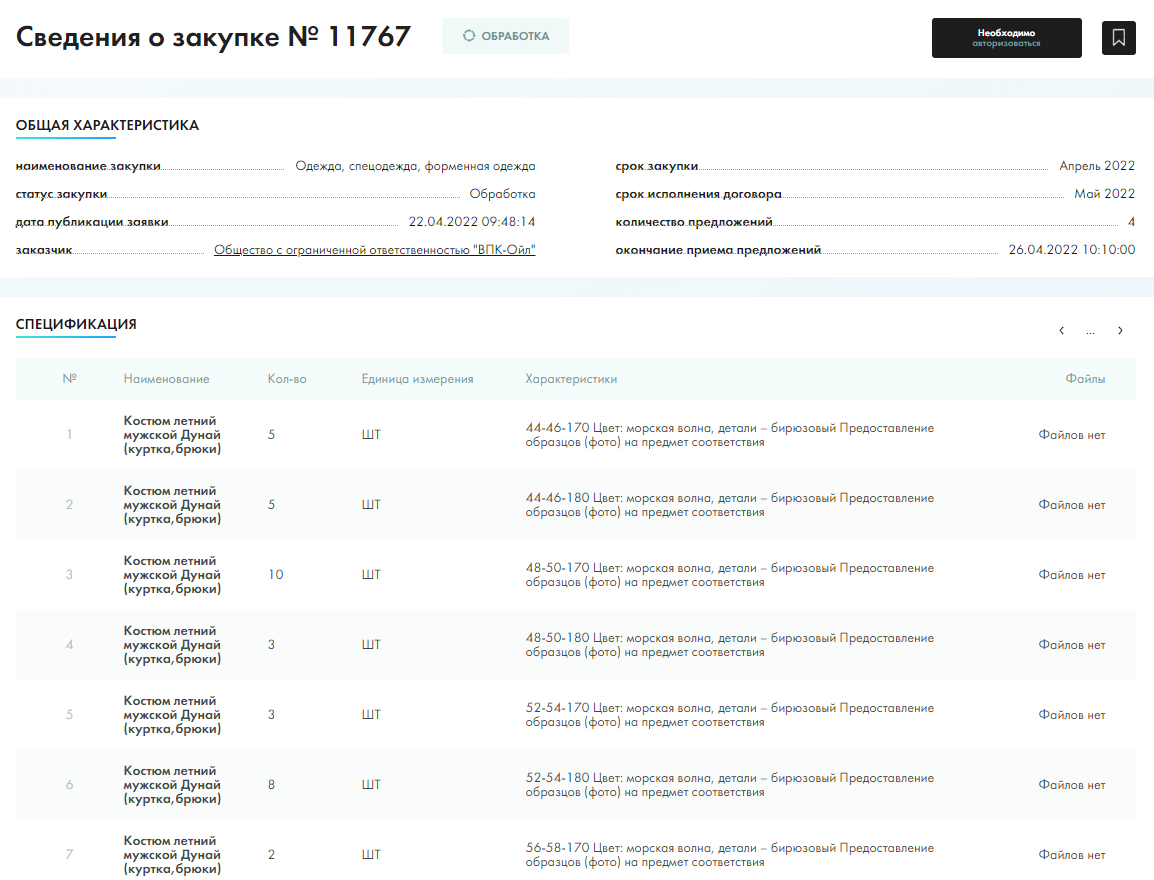This screenshot has width=1154, height=880.
Task: Click characteristics text starting 44-46-170
Action: [x=729, y=435]
